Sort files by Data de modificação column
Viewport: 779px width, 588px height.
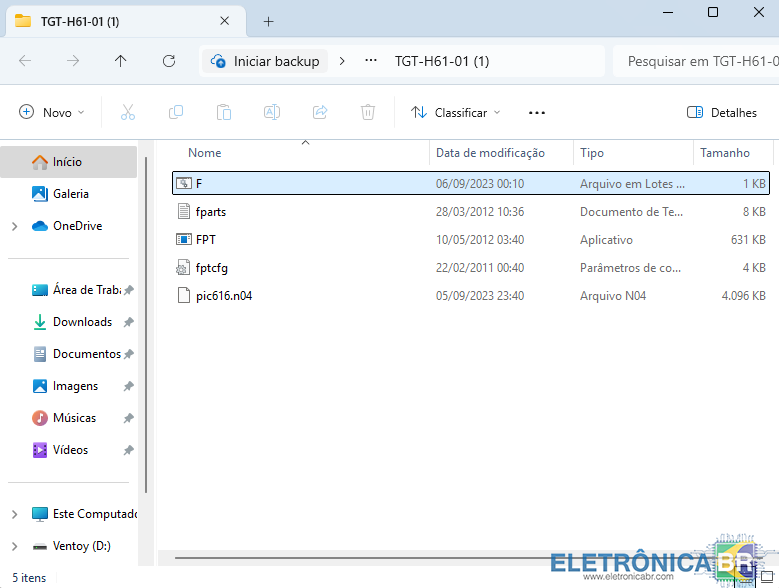491,153
